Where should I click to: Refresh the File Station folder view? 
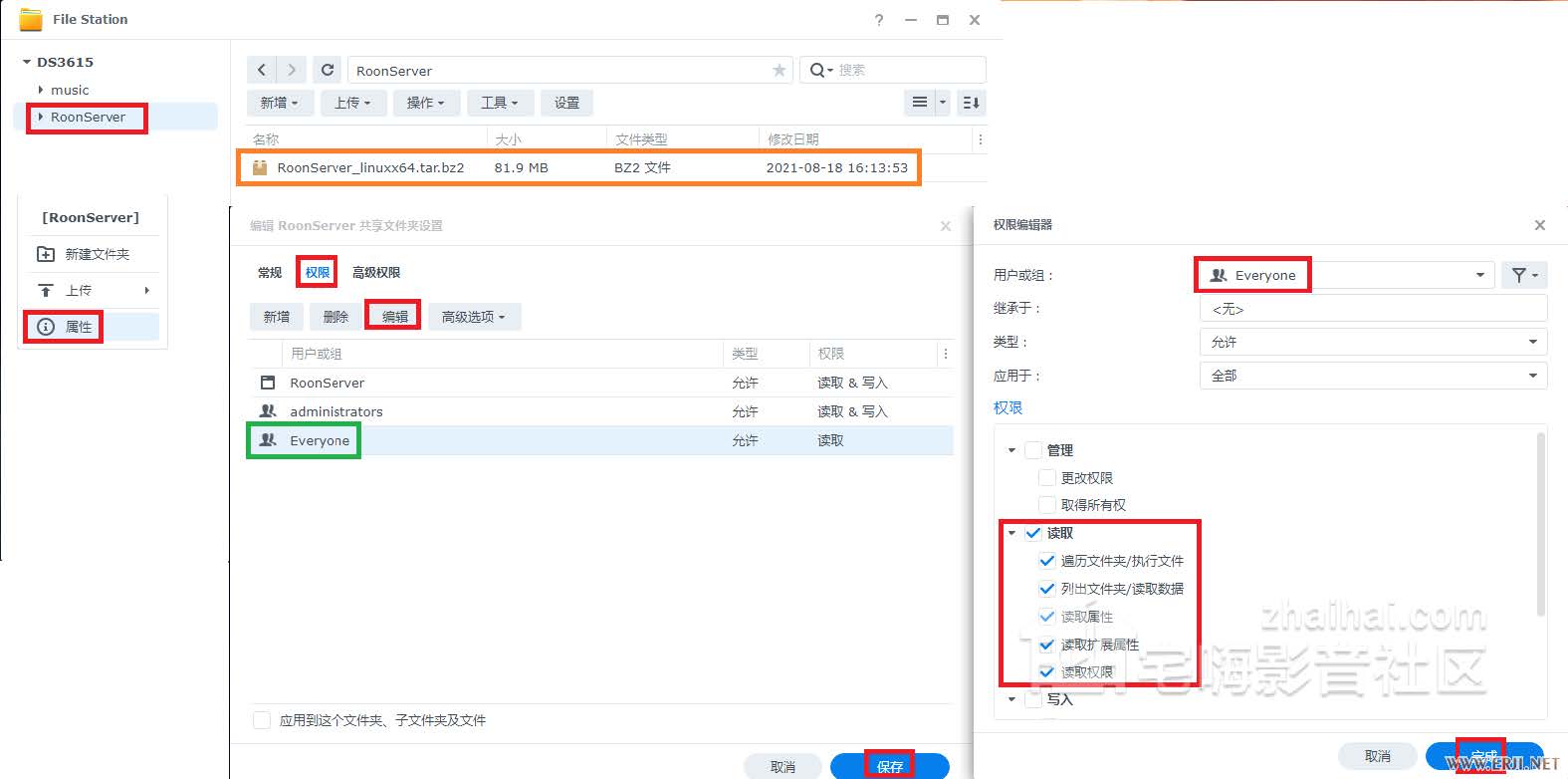pos(328,70)
